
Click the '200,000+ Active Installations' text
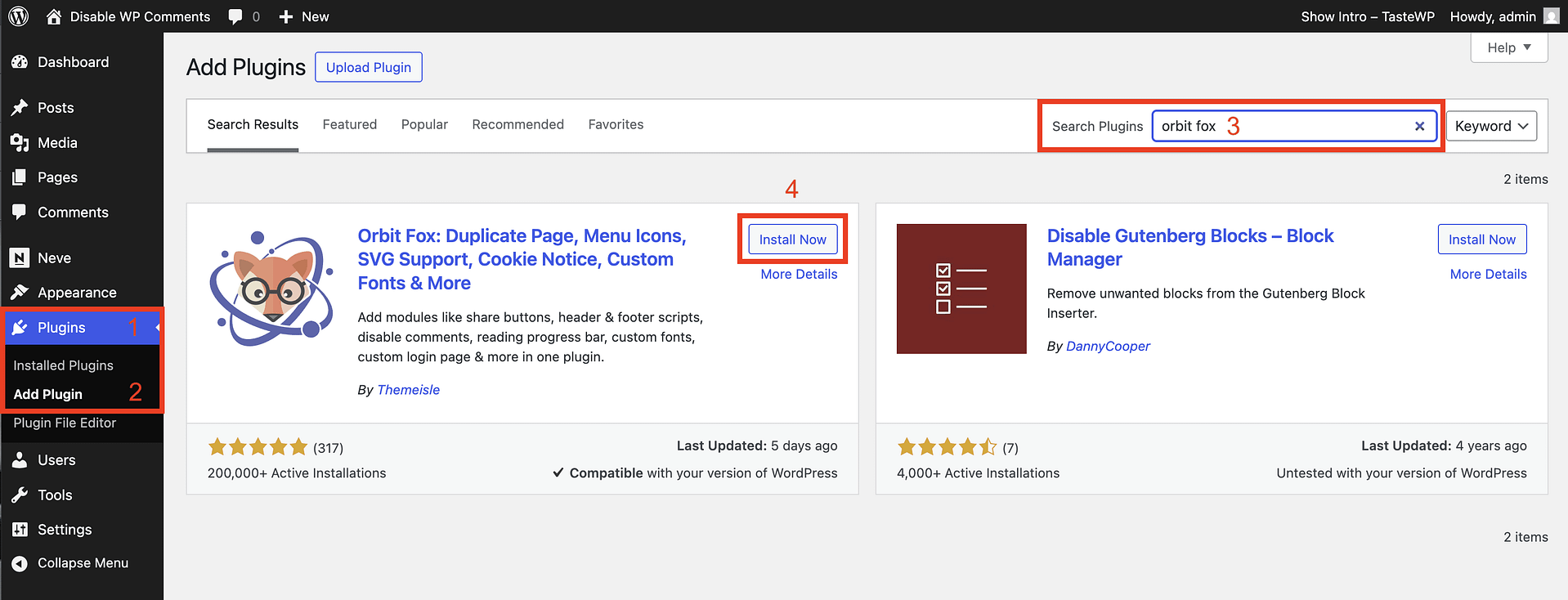coord(297,473)
